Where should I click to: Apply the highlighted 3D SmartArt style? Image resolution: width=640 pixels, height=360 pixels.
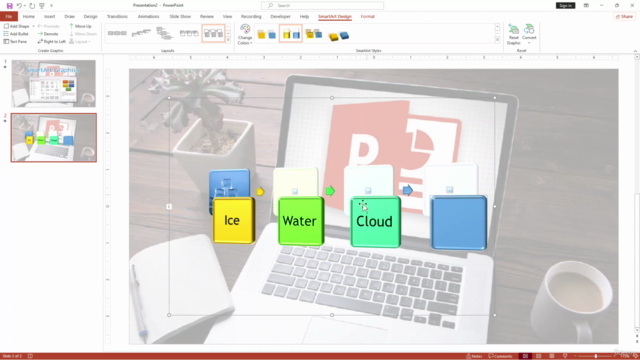[x=291, y=34]
